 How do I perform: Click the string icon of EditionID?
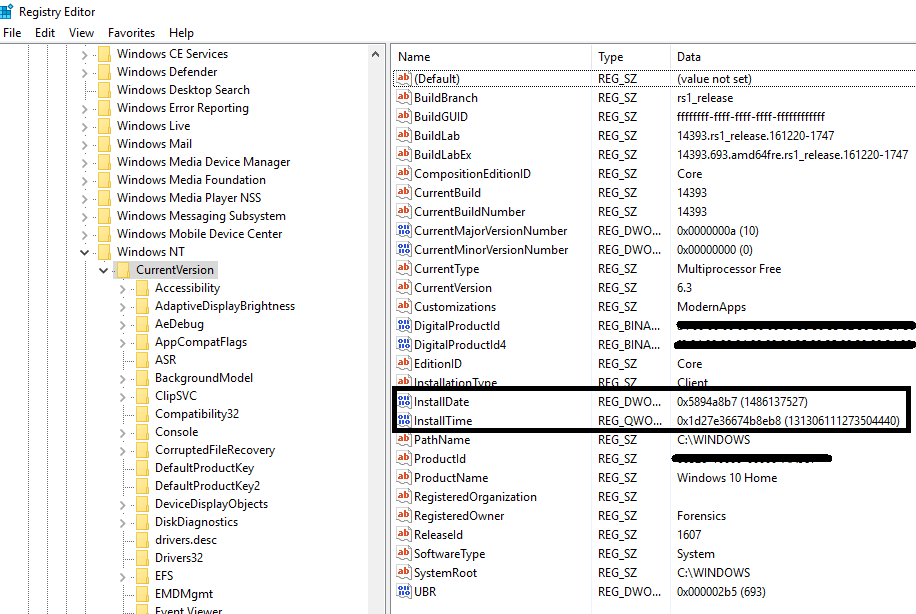tap(404, 363)
